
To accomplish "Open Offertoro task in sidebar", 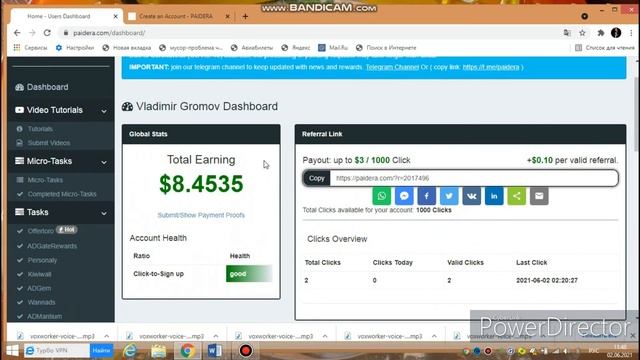I will pos(40,231).
